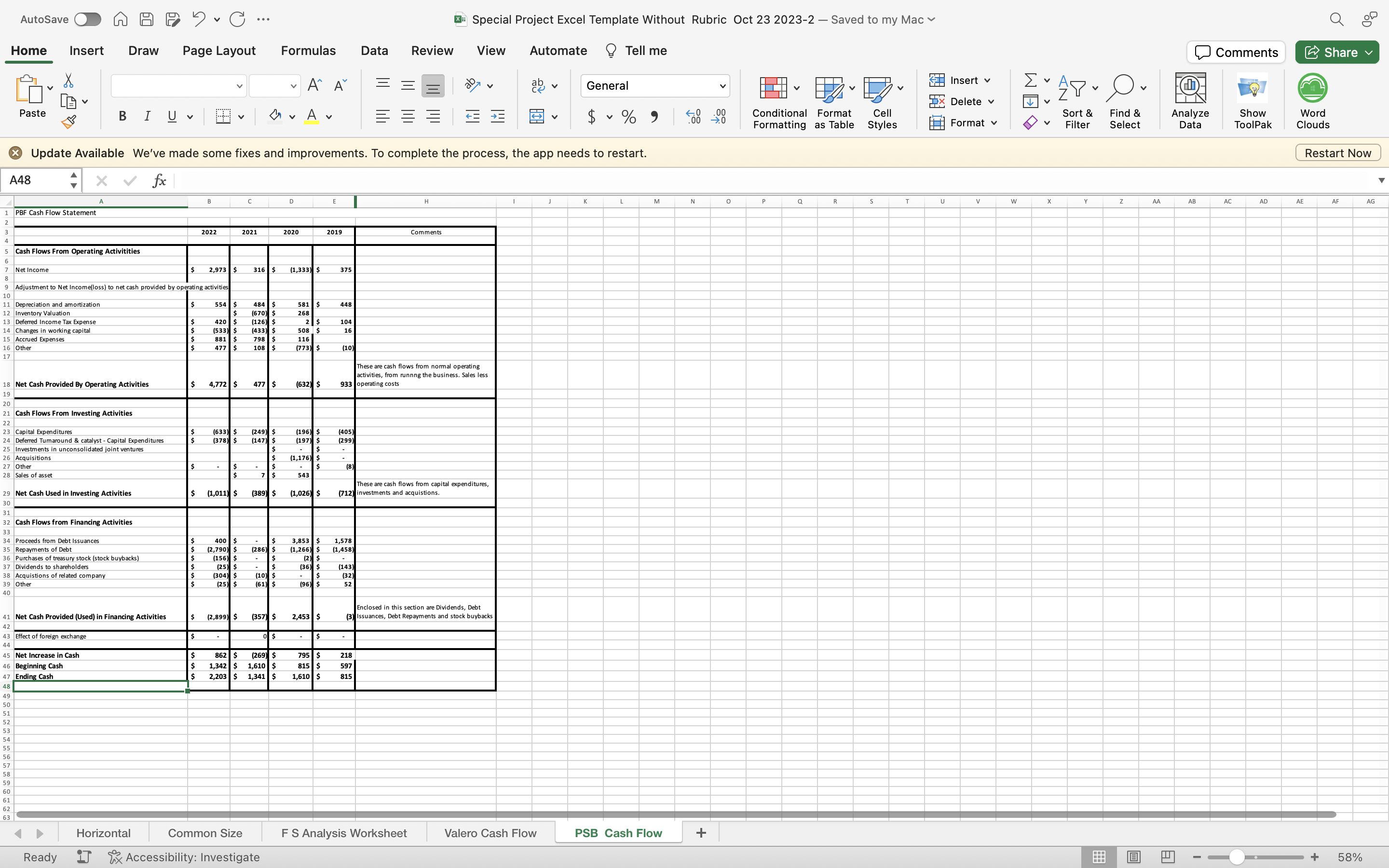Click the Comments button

coord(1236,52)
